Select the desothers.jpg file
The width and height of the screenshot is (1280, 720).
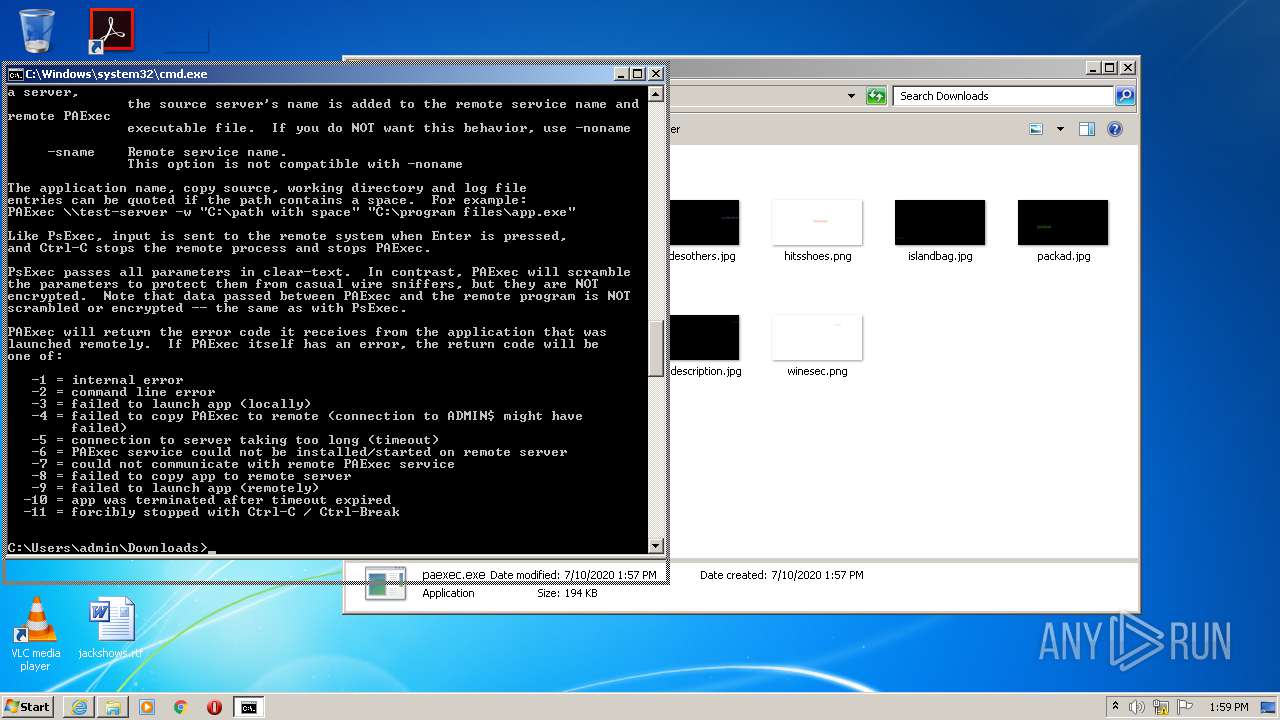[x=703, y=232]
